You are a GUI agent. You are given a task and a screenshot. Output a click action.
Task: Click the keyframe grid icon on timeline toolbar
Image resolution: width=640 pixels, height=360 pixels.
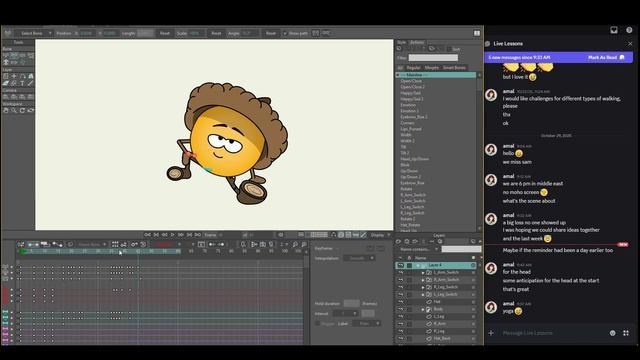115,244
